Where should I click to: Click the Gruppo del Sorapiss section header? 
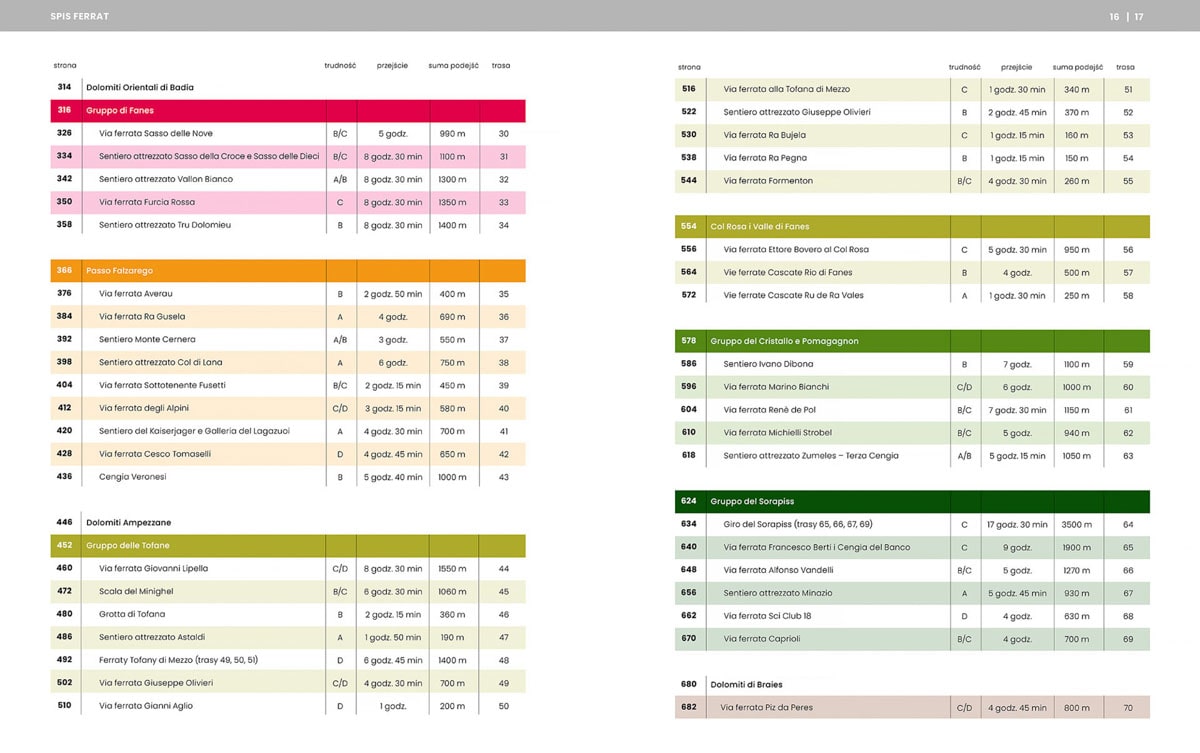[x=752, y=501]
